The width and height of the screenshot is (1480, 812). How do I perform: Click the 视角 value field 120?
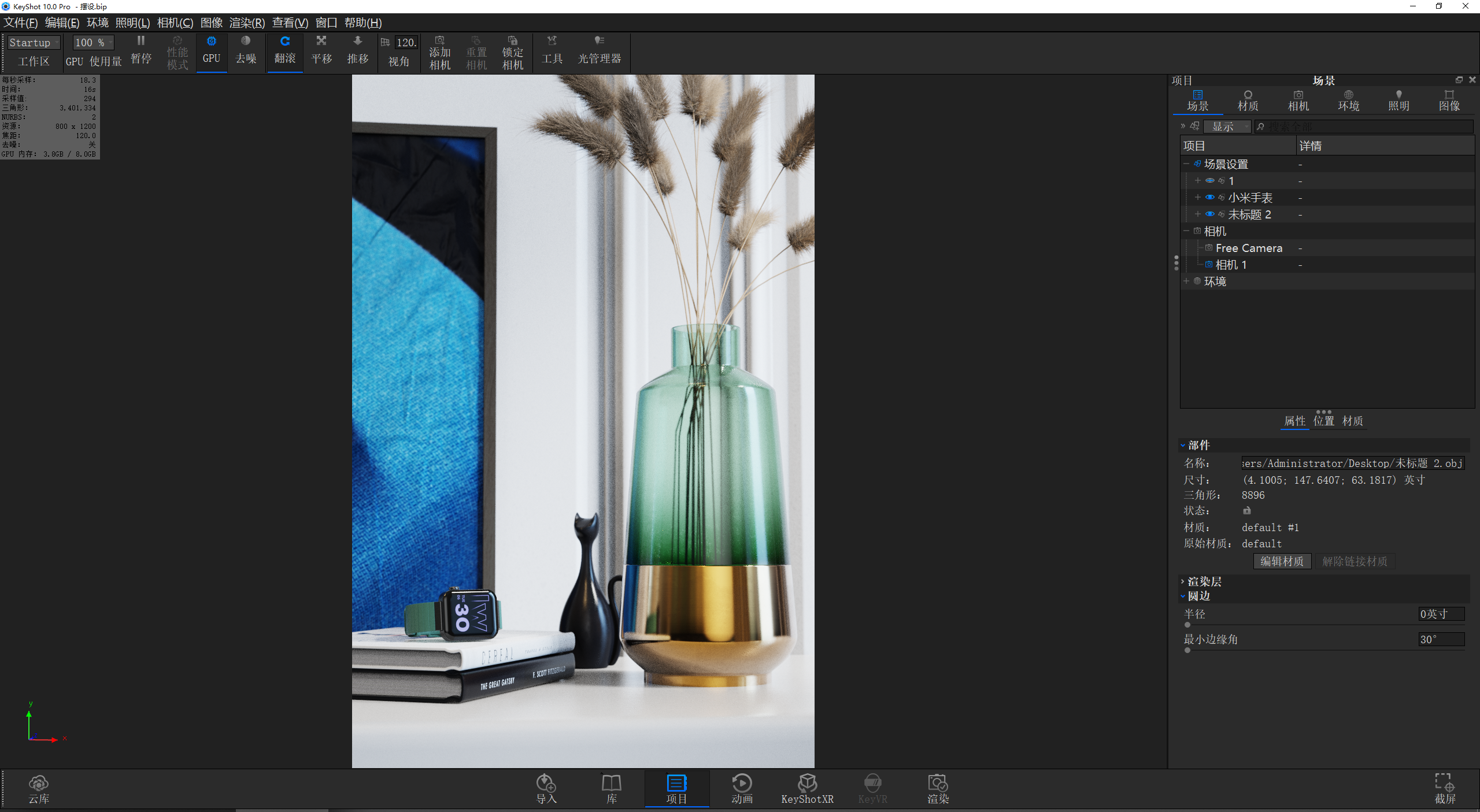coord(406,43)
